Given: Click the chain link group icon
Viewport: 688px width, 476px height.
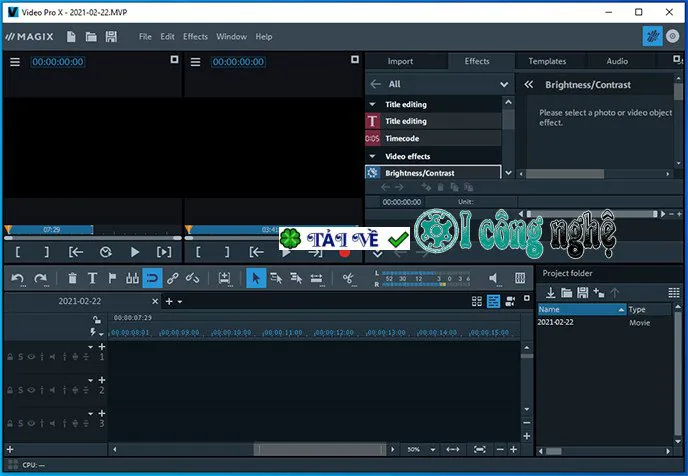Looking at the screenshot, I should point(172,278).
